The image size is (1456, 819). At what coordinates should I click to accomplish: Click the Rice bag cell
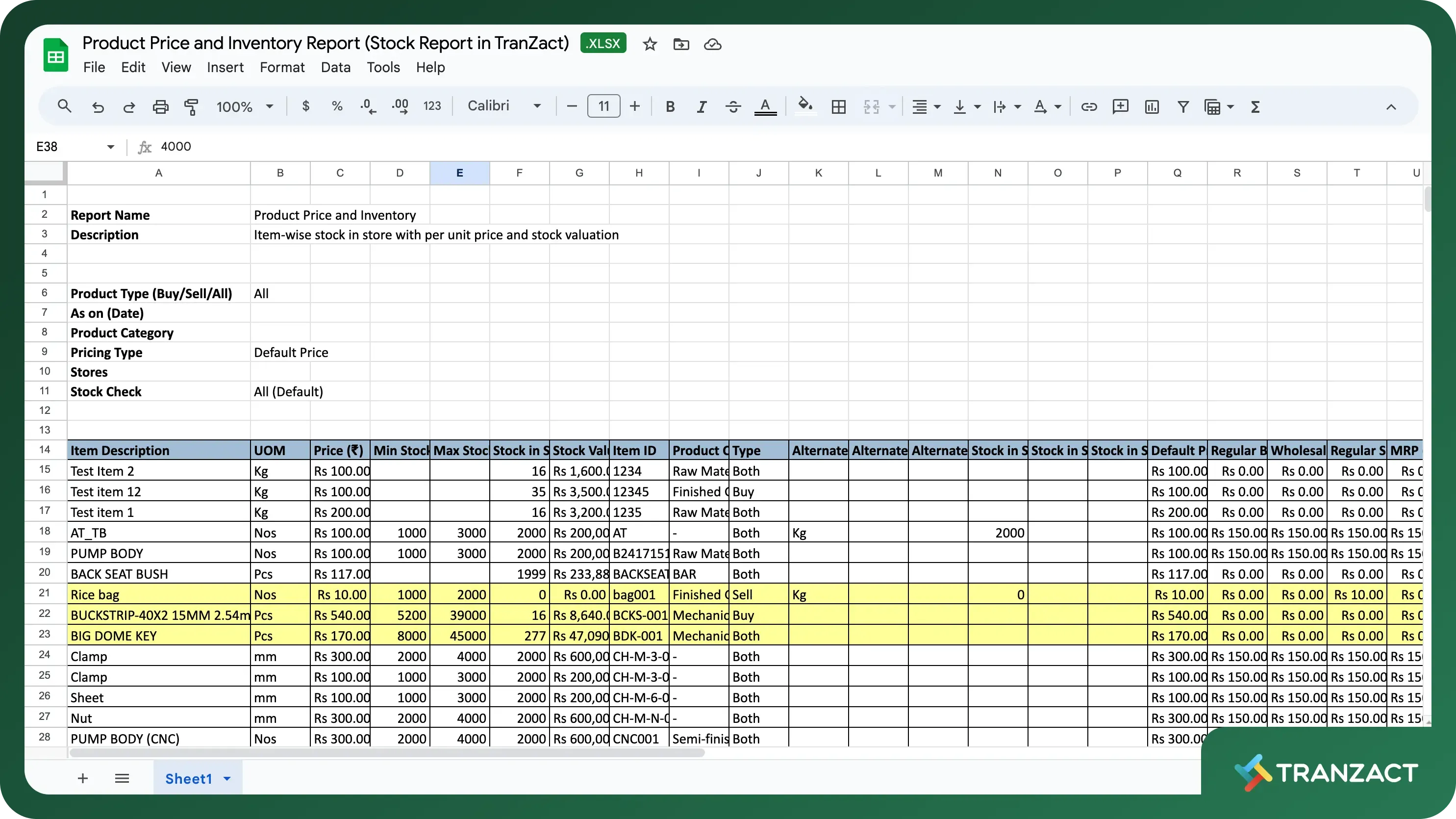(x=159, y=594)
